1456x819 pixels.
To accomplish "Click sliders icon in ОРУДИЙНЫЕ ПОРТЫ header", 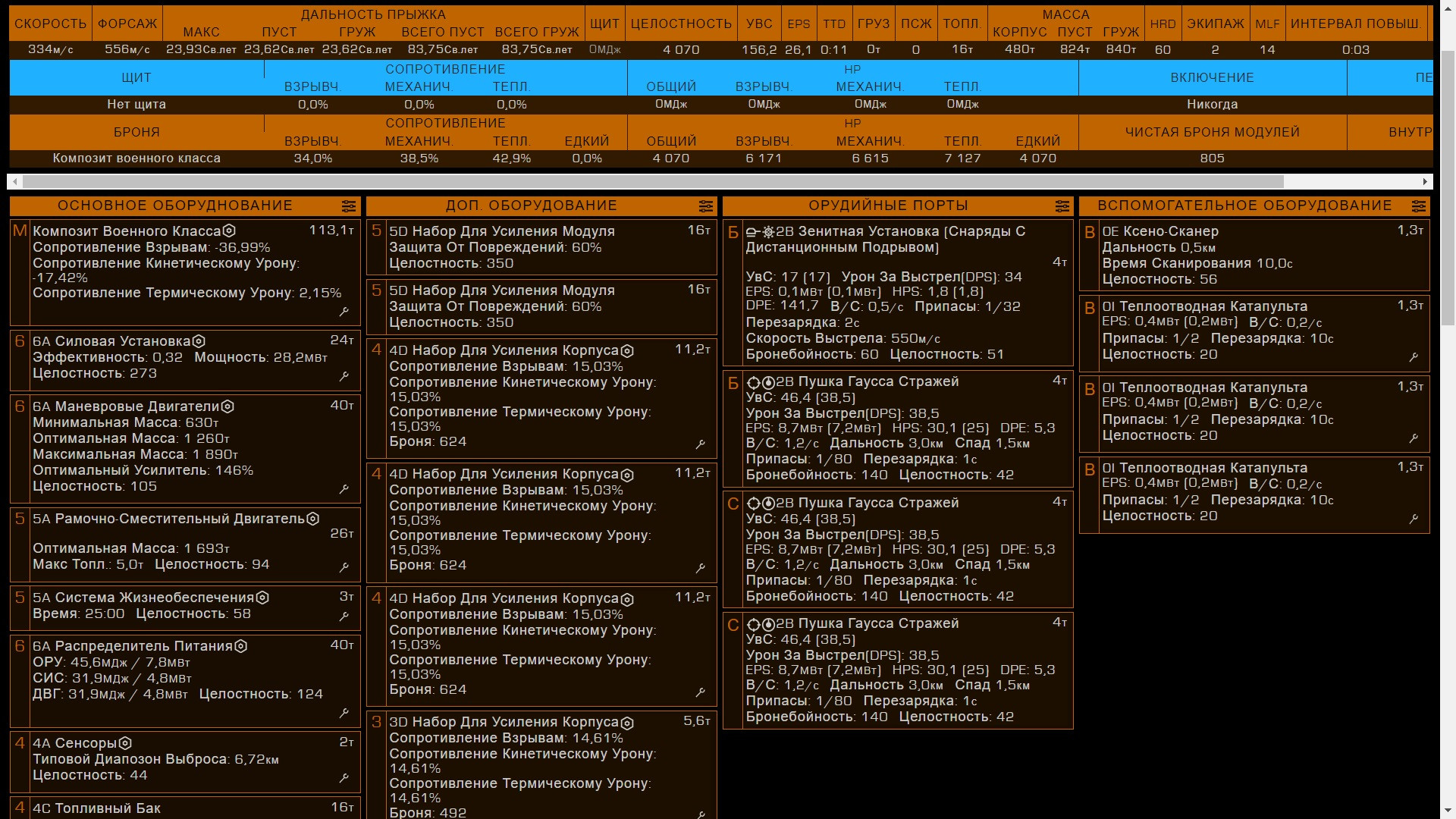I will 1062,206.
